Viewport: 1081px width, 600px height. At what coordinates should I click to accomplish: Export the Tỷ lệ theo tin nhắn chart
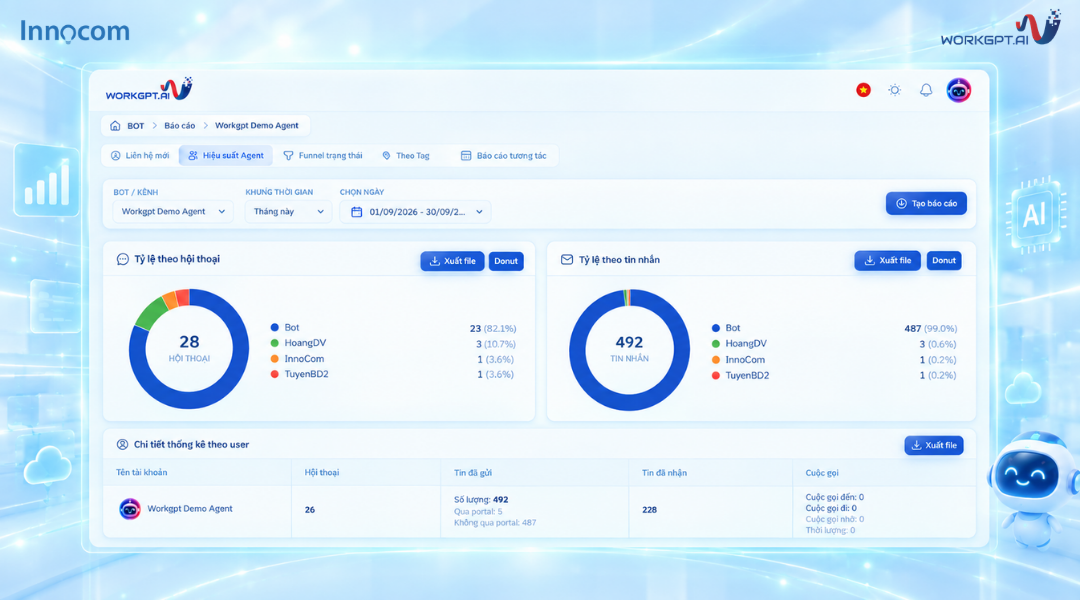887,260
